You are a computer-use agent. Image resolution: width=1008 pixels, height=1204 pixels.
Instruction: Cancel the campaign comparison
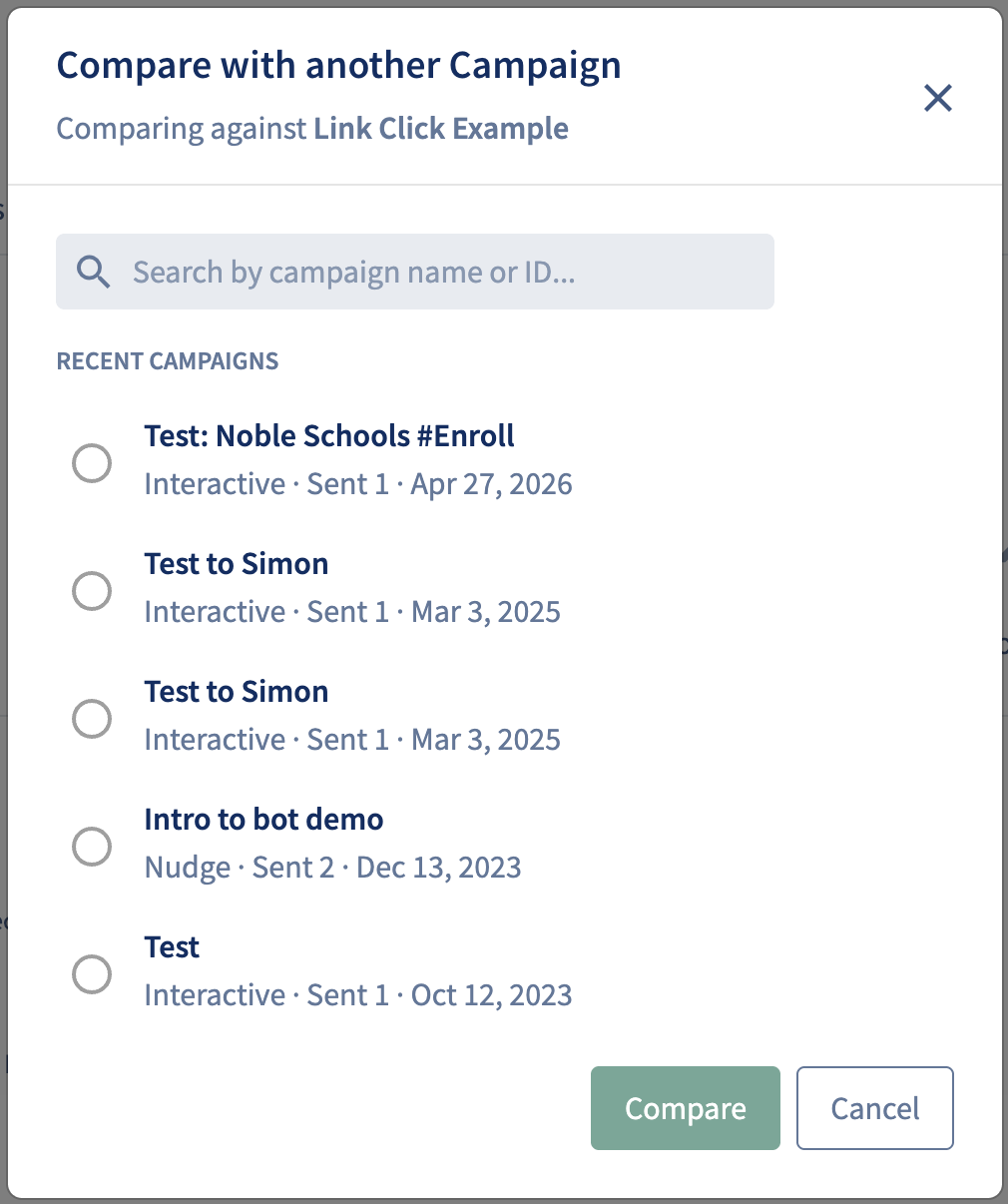875,1108
